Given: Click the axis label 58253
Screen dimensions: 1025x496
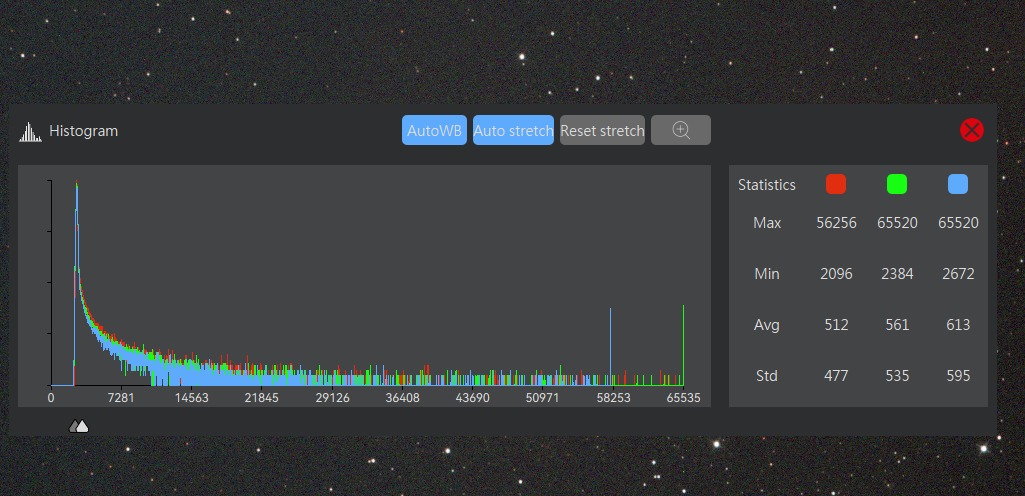Looking at the screenshot, I should coord(613,397).
